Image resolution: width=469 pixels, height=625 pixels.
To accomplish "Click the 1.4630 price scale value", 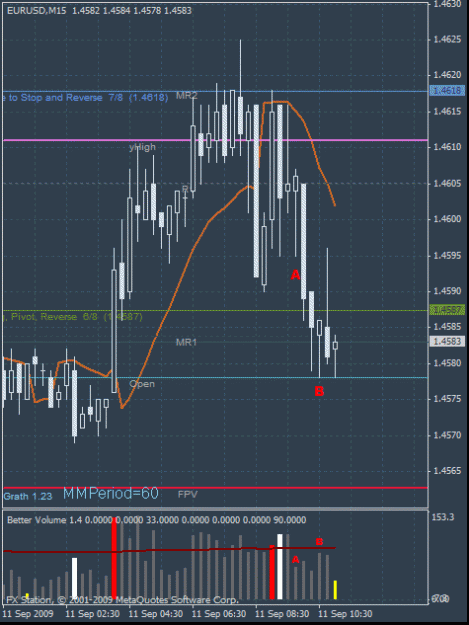I will pyautogui.click(x=447, y=4).
